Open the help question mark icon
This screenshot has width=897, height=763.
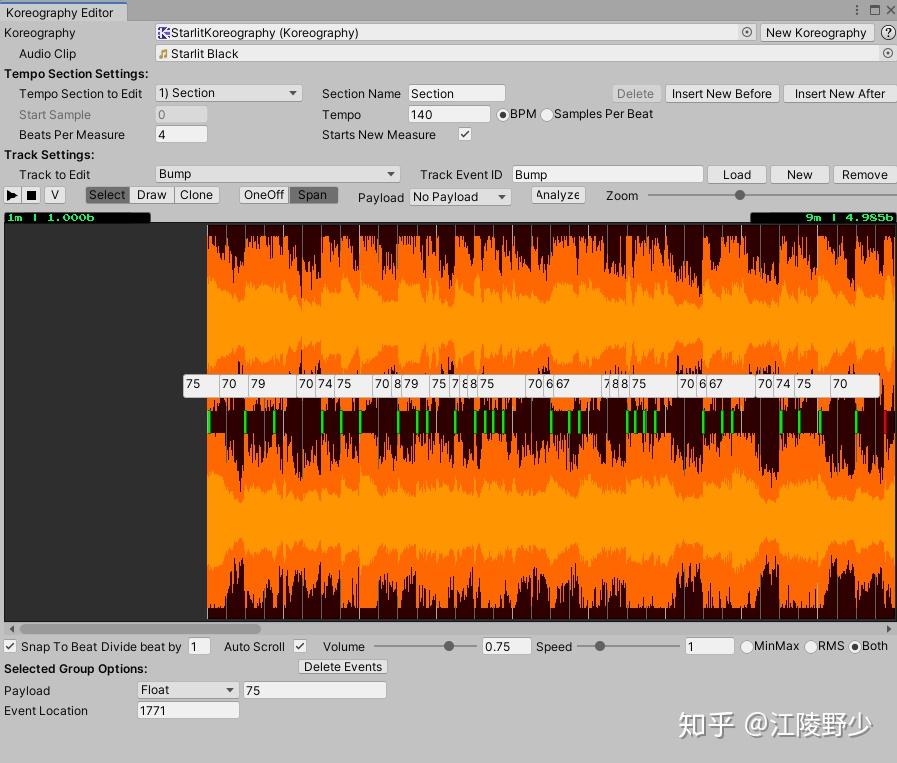(888, 33)
